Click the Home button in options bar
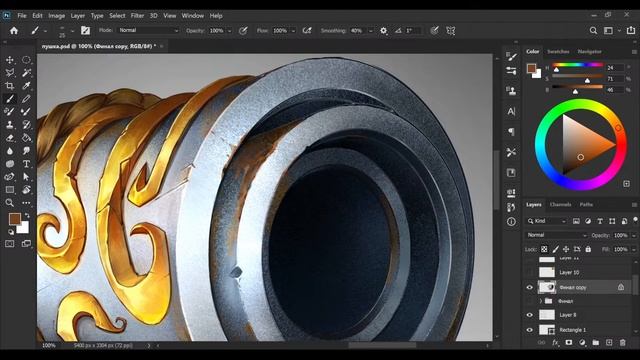640x360 pixels. click(x=14, y=31)
